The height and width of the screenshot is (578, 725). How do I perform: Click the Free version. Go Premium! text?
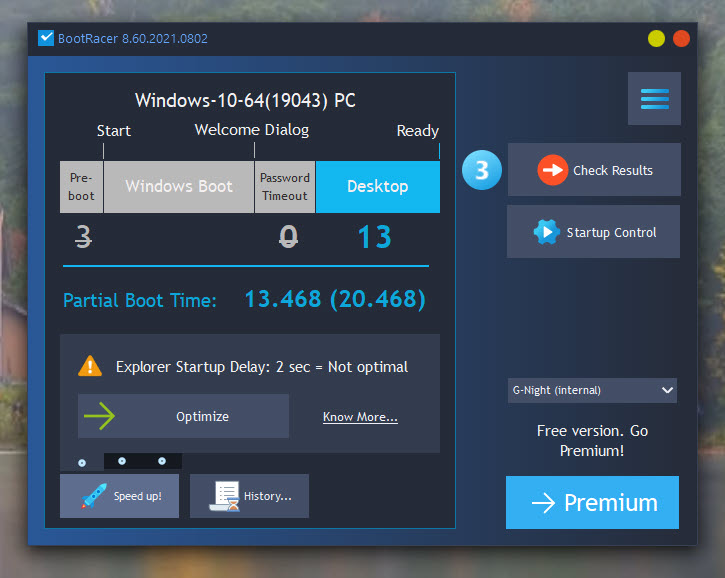click(x=592, y=441)
